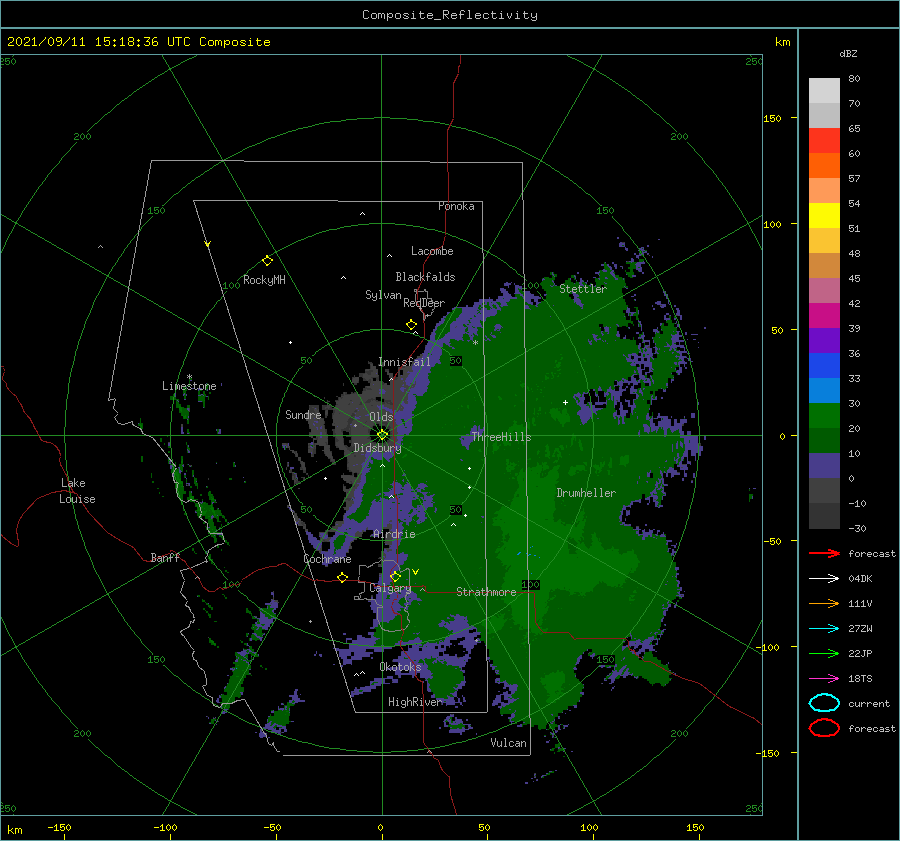
Task: Click the Cochrane city label
Action: click(327, 559)
